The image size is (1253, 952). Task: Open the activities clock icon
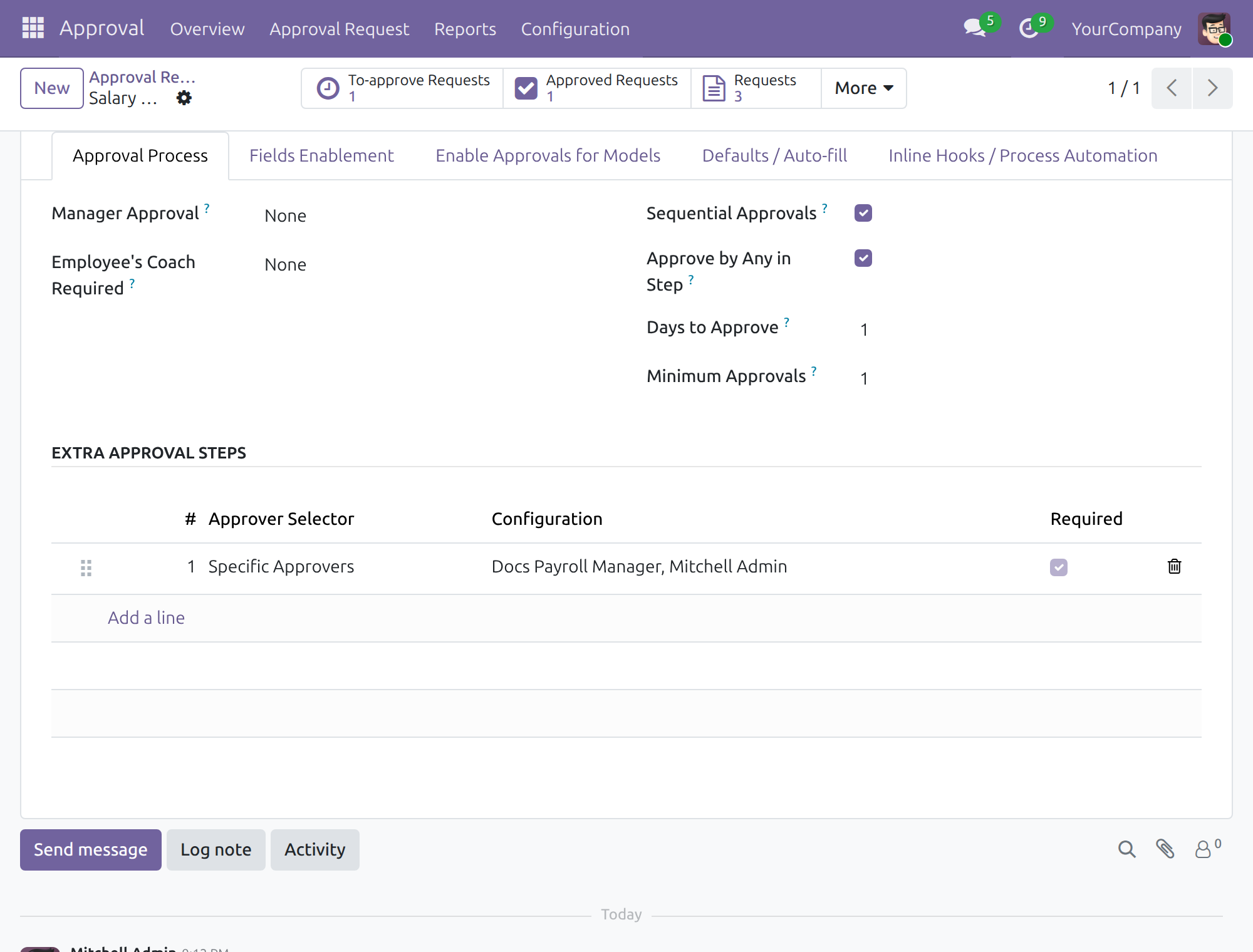pos(1029,28)
